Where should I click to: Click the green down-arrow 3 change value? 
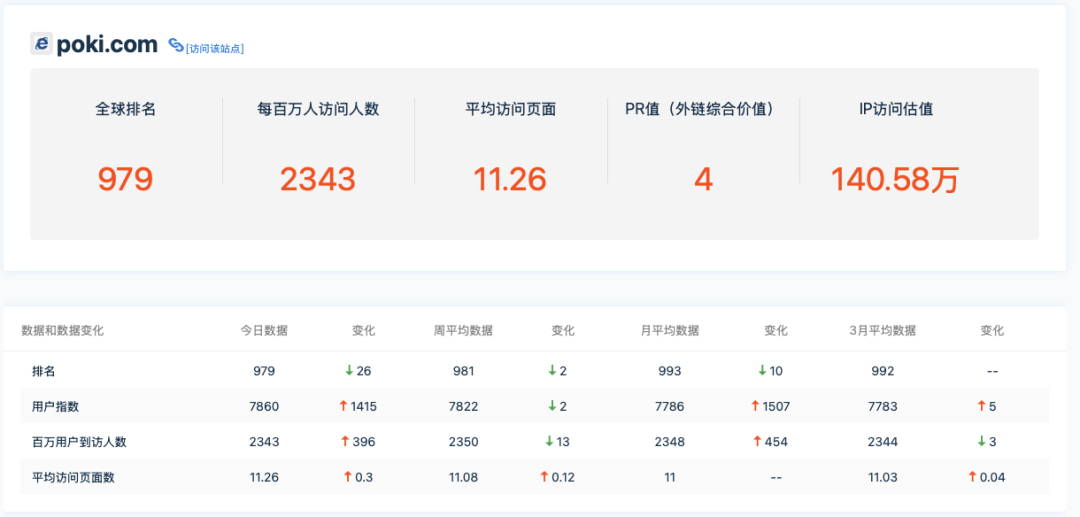pos(987,442)
